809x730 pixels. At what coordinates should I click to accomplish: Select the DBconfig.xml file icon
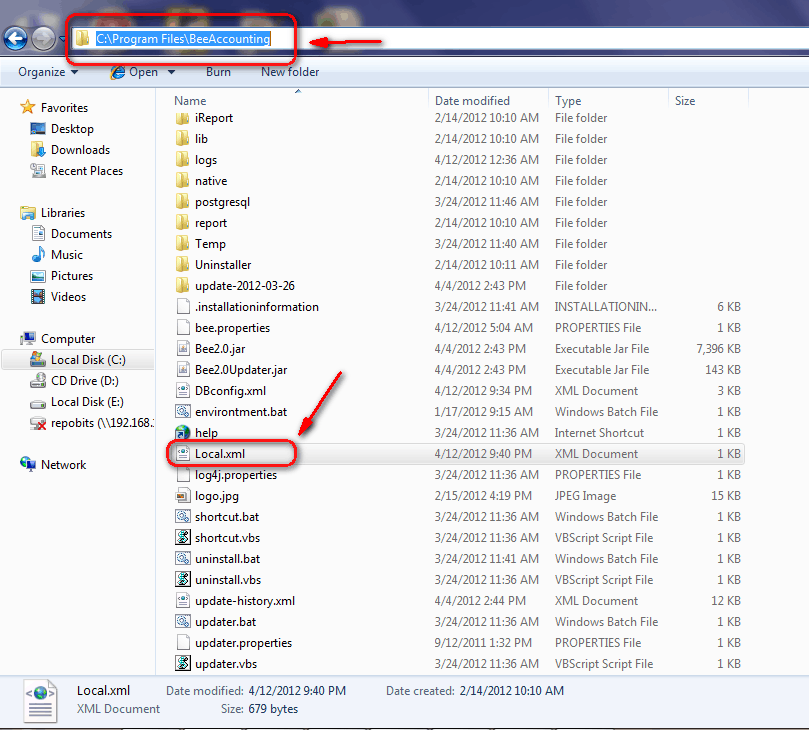click(183, 391)
